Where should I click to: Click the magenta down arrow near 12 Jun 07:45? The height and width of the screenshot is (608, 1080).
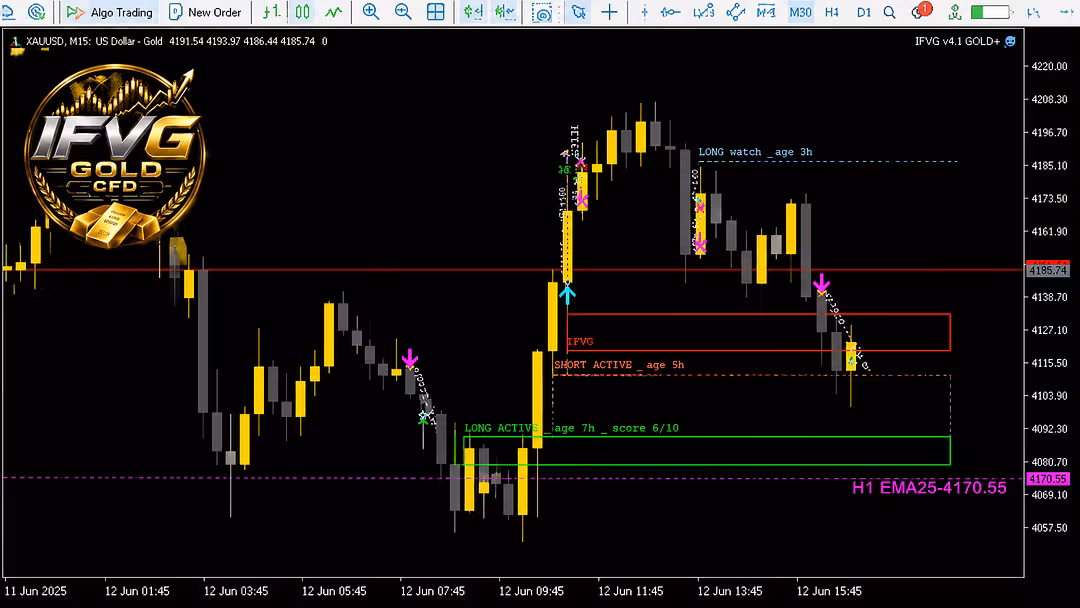pos(410,359)
